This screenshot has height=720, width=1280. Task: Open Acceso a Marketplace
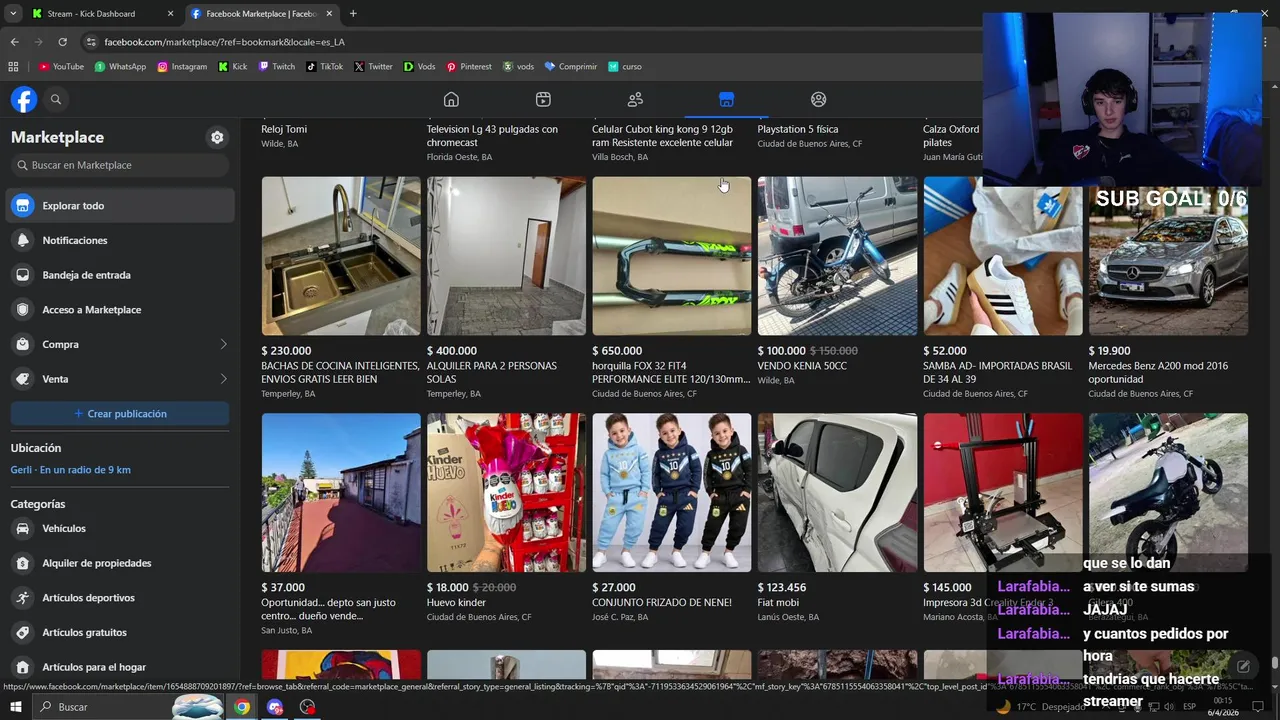[119, 310]
